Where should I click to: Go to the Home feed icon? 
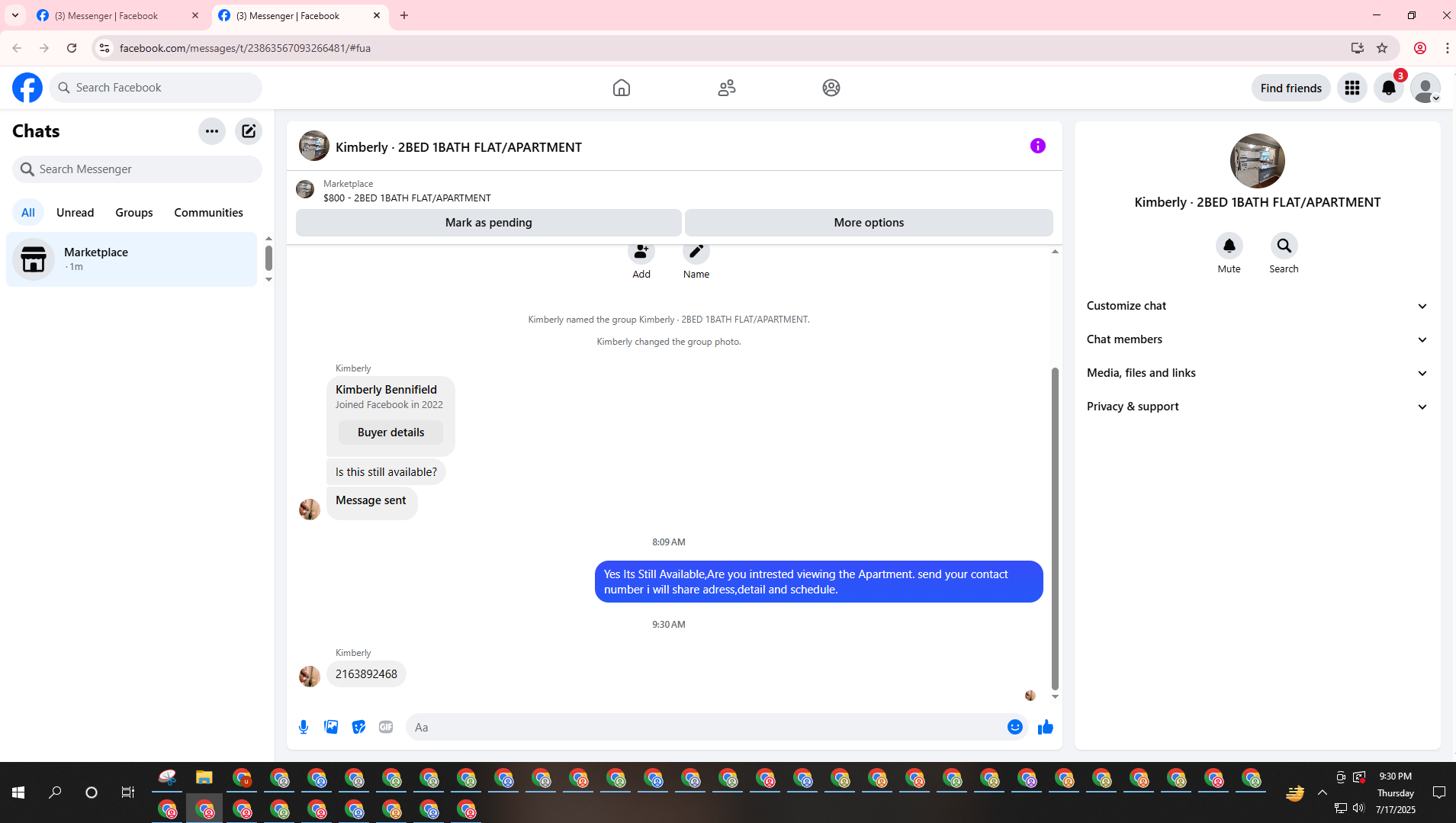pos(622,88)
